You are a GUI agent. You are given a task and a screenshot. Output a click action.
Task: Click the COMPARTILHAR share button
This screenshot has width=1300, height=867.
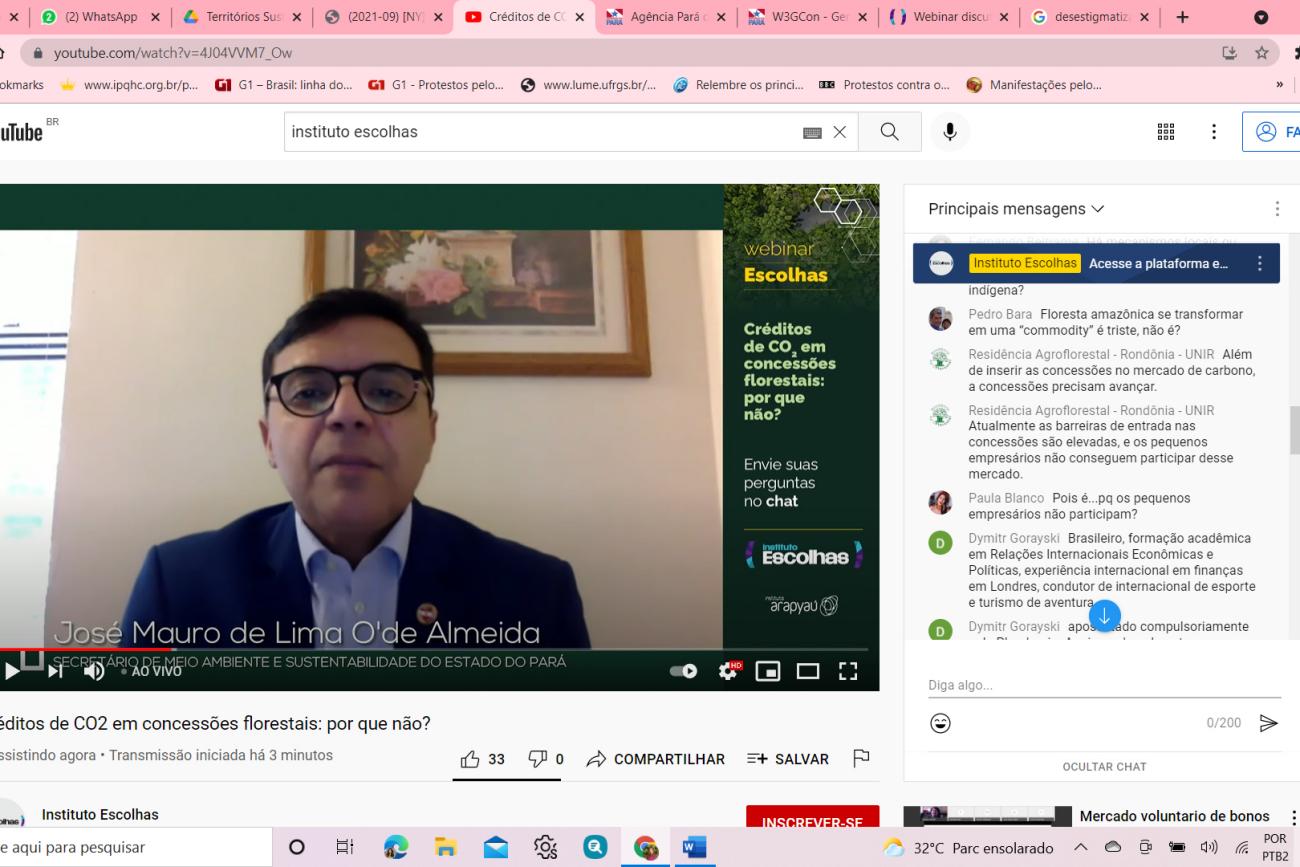pyautogui.click(x=656, y=759)
